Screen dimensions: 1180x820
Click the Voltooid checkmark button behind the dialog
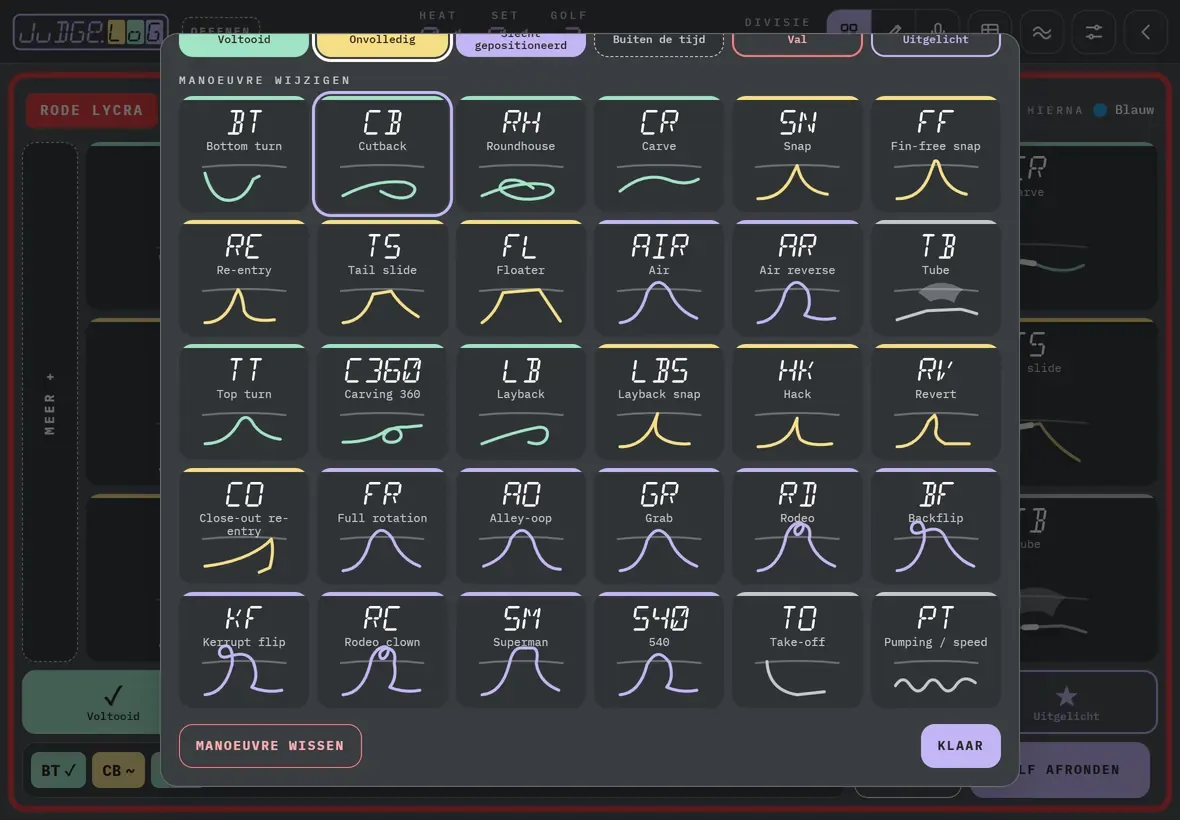(92, 702)
